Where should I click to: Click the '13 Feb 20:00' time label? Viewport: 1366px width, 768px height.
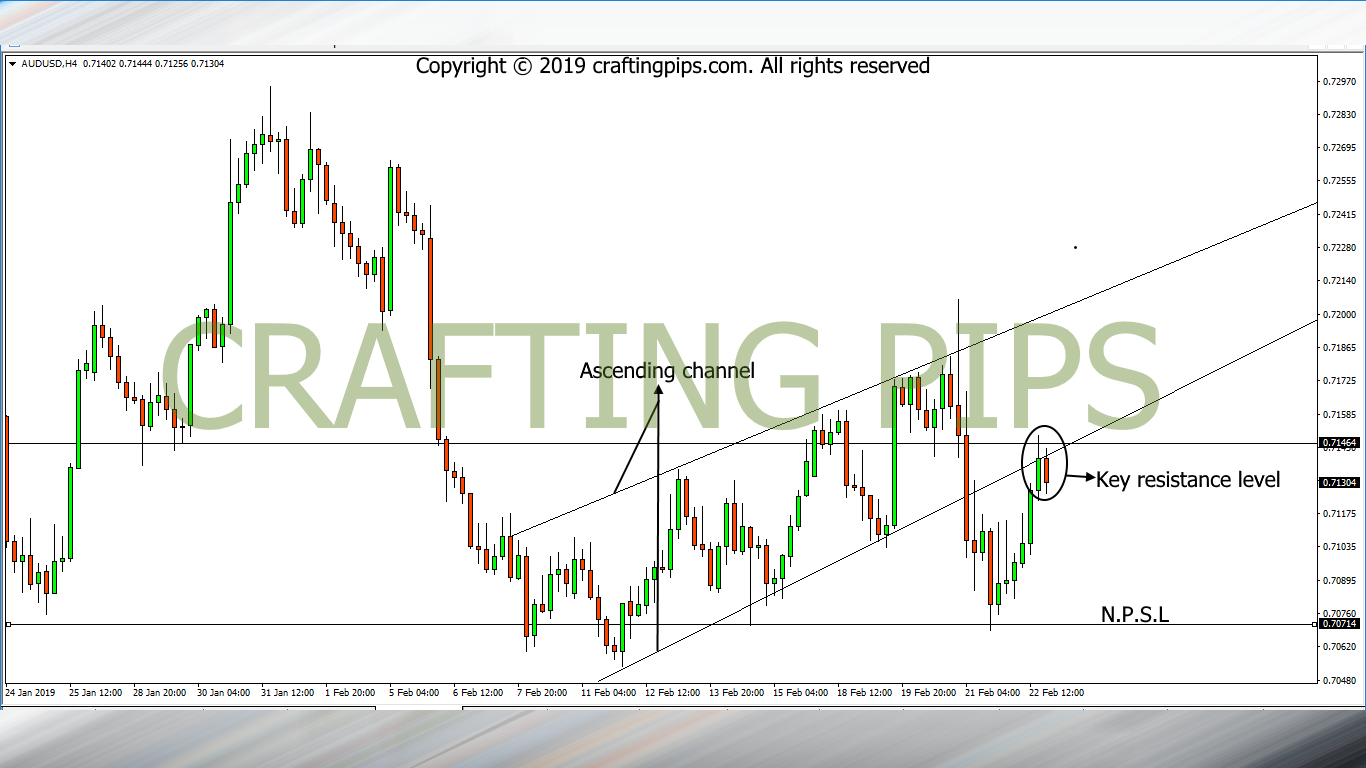click(734, 692)
